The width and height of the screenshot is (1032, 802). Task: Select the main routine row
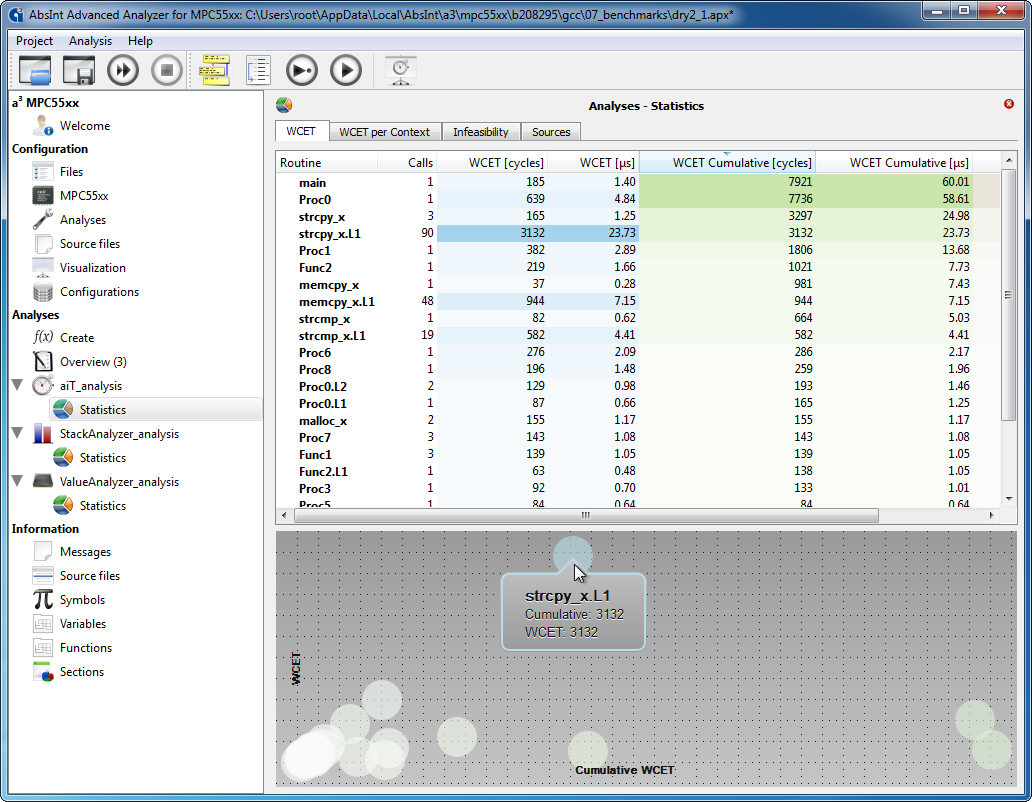click(638, 182)
